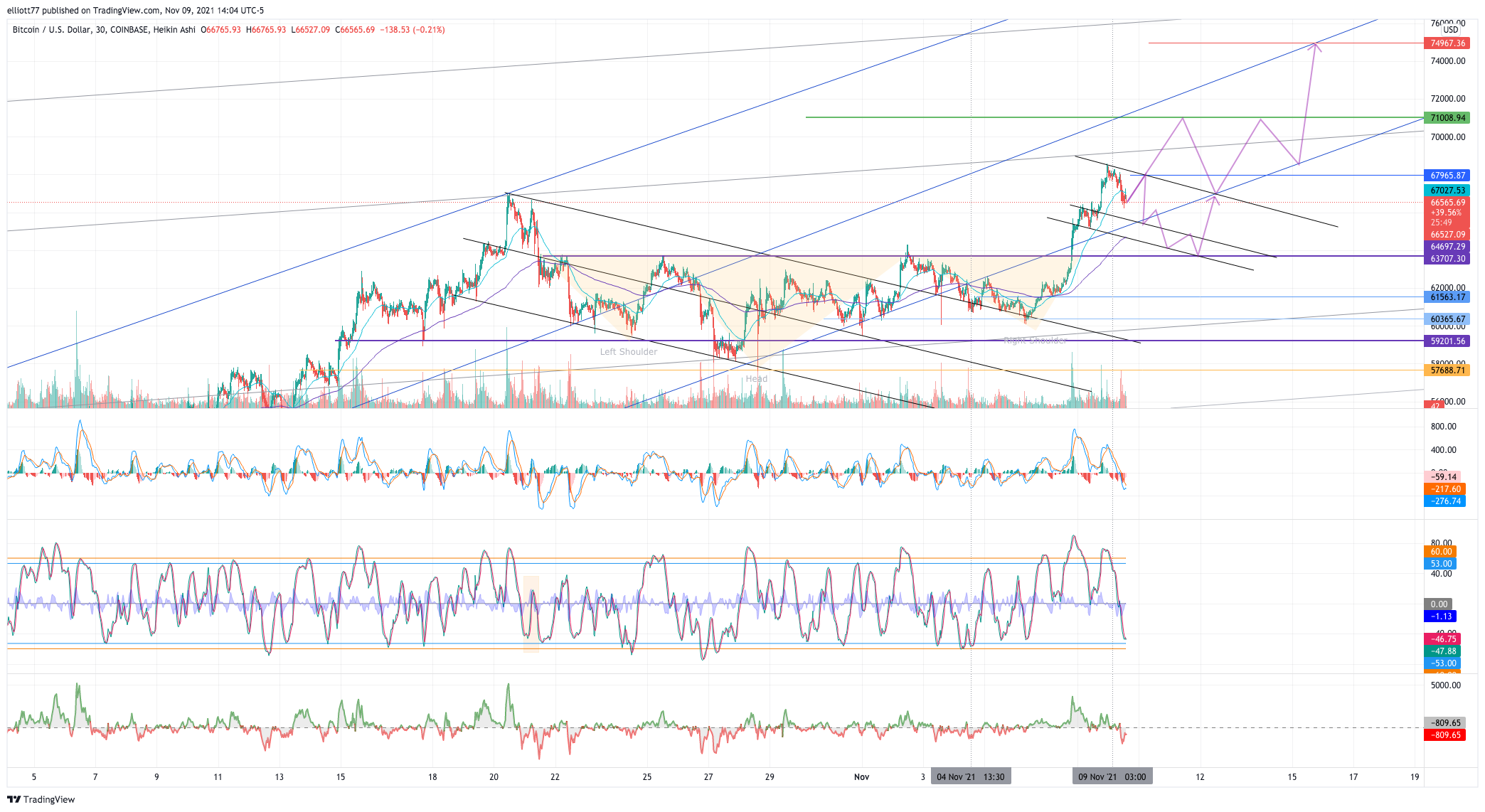Click the +39.56% label on price axis
The width and height of the screenshot is (1485, 812).
tap(1446, 213)
